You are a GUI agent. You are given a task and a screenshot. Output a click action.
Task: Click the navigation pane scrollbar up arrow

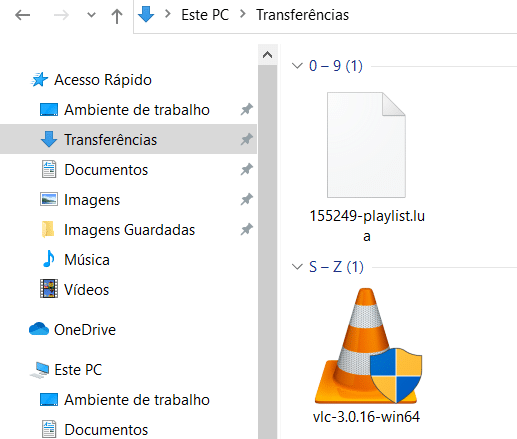tap(267, 55)
